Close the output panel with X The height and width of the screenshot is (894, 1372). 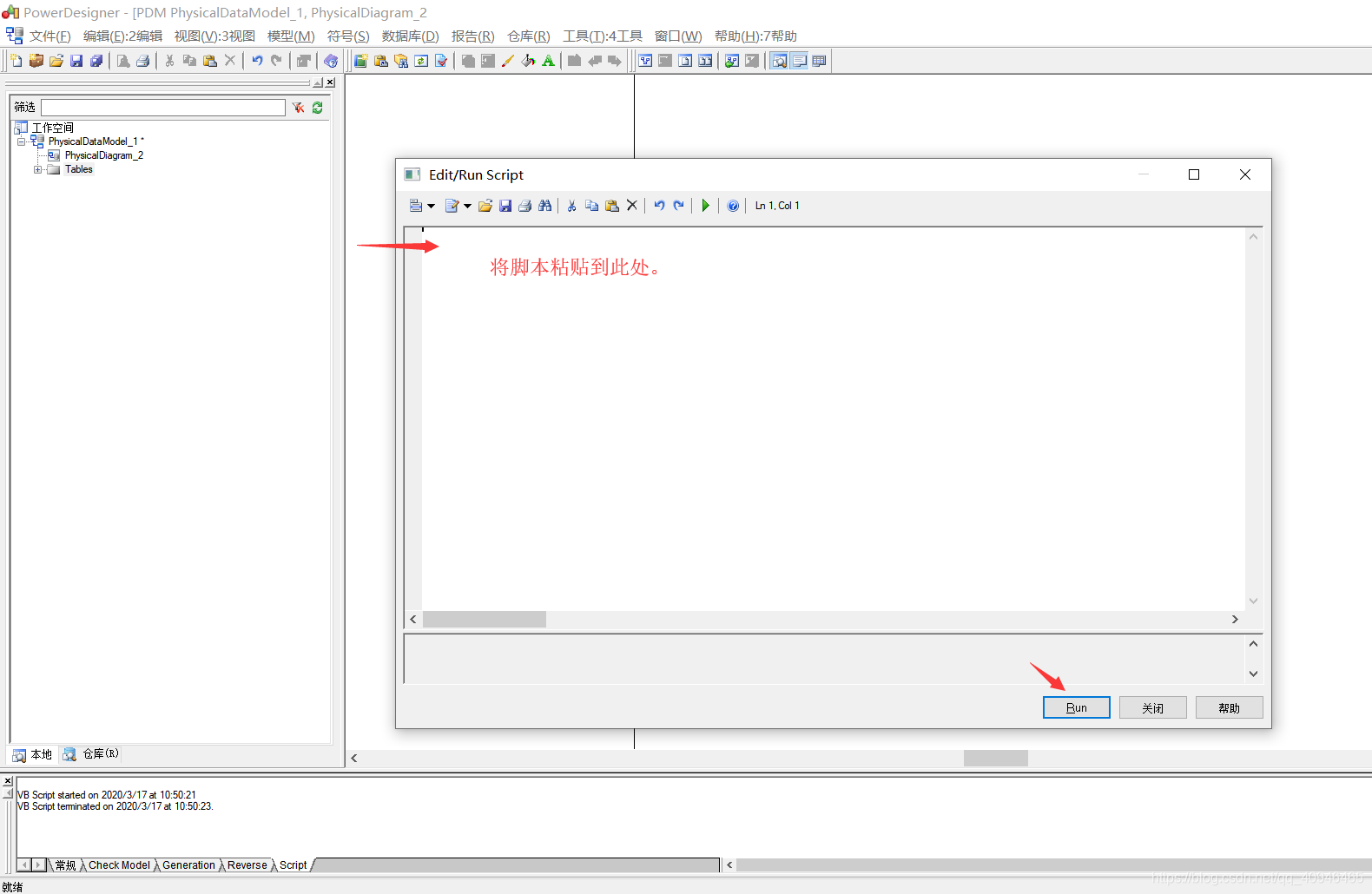[x=8, y=781]
